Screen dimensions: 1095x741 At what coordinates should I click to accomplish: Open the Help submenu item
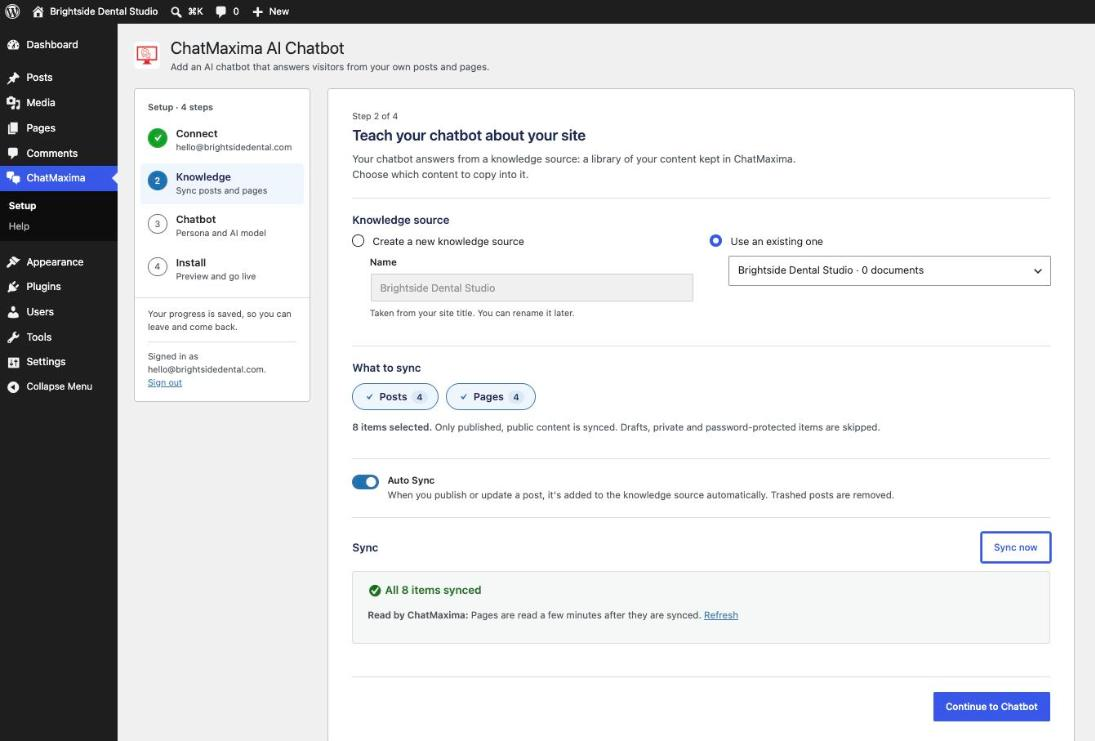coord(19,226)
